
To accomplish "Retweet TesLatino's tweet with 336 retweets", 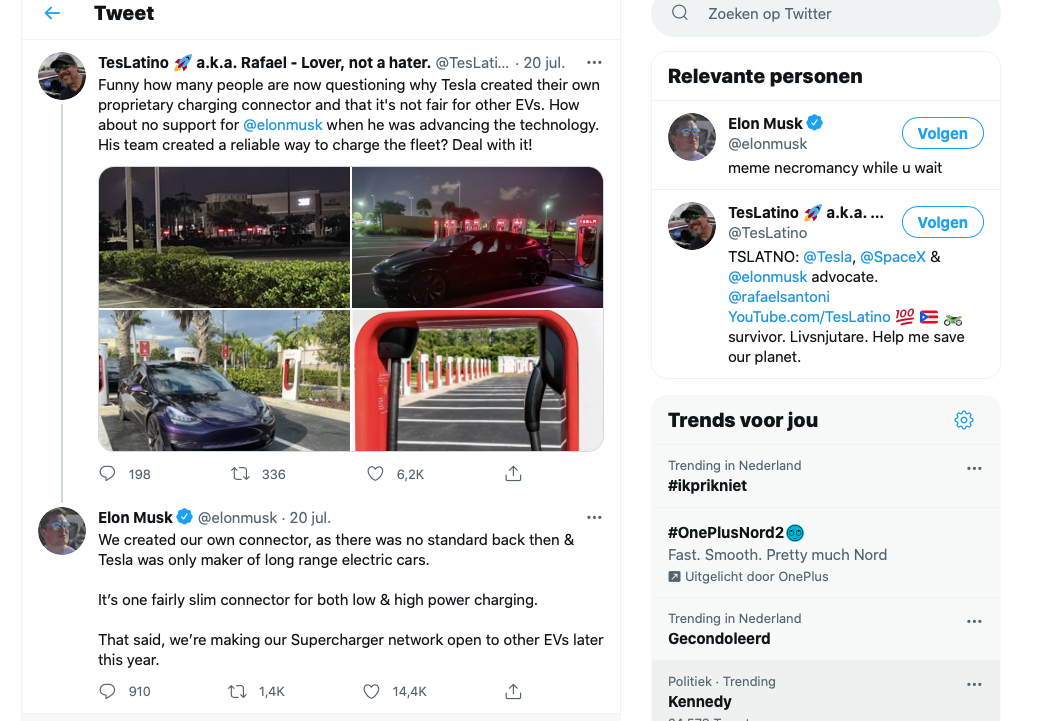I will click(240, 473).
